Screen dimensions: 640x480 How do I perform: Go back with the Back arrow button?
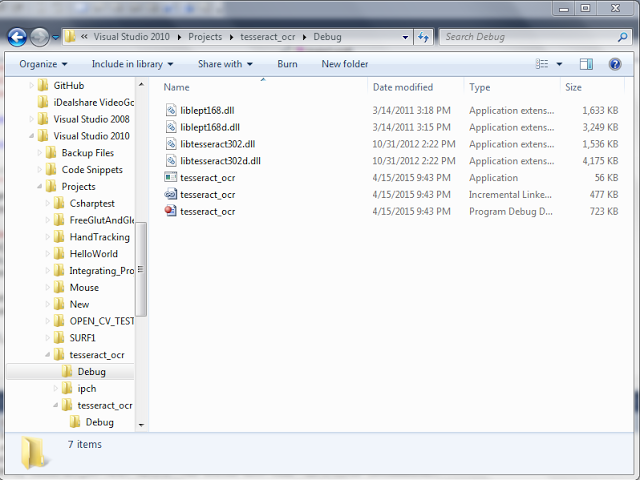point(17,38)
